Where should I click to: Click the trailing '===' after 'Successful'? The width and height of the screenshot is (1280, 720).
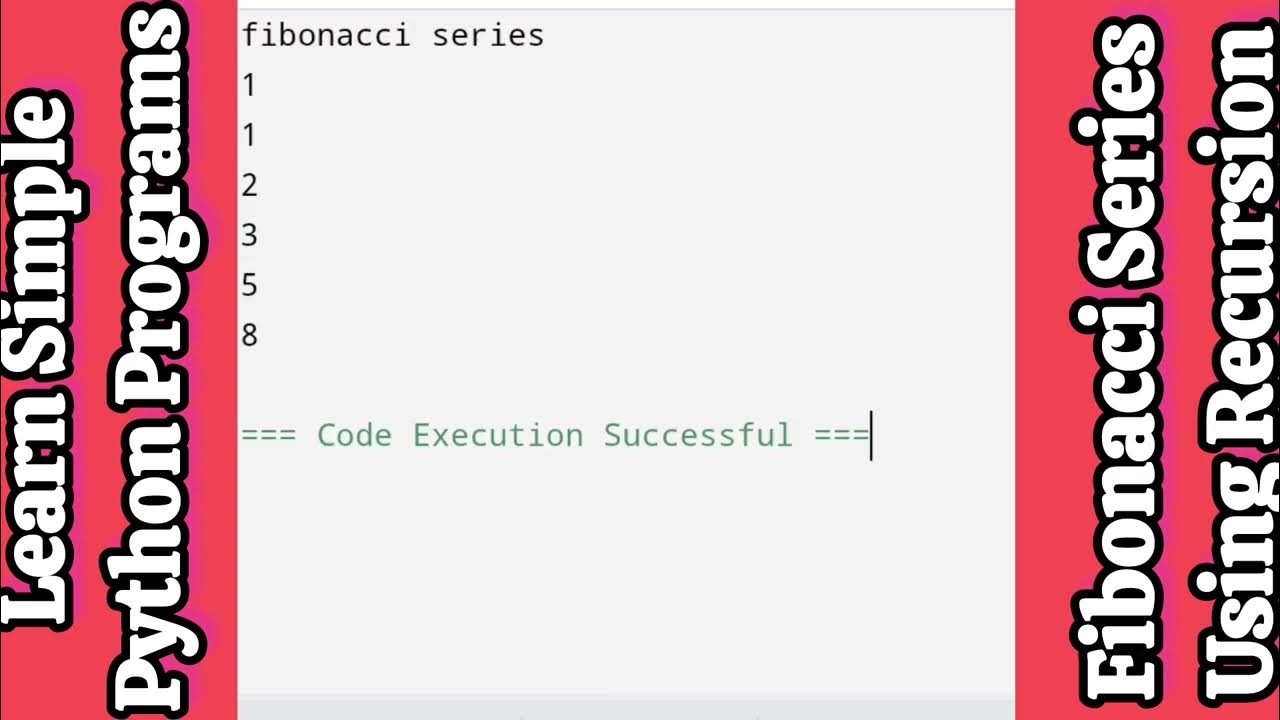(x=841, y=436)
